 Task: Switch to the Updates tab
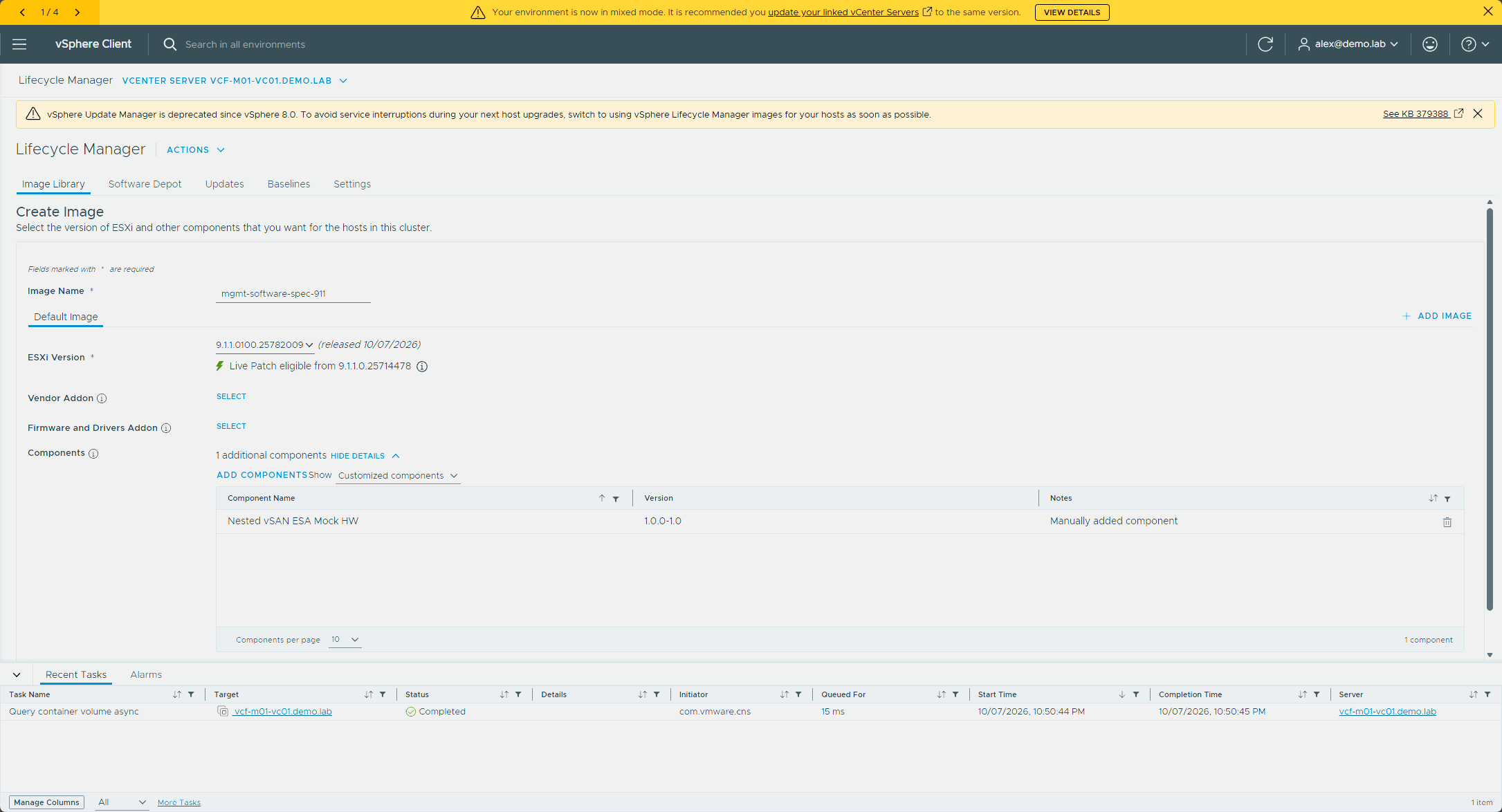point(224,184)
